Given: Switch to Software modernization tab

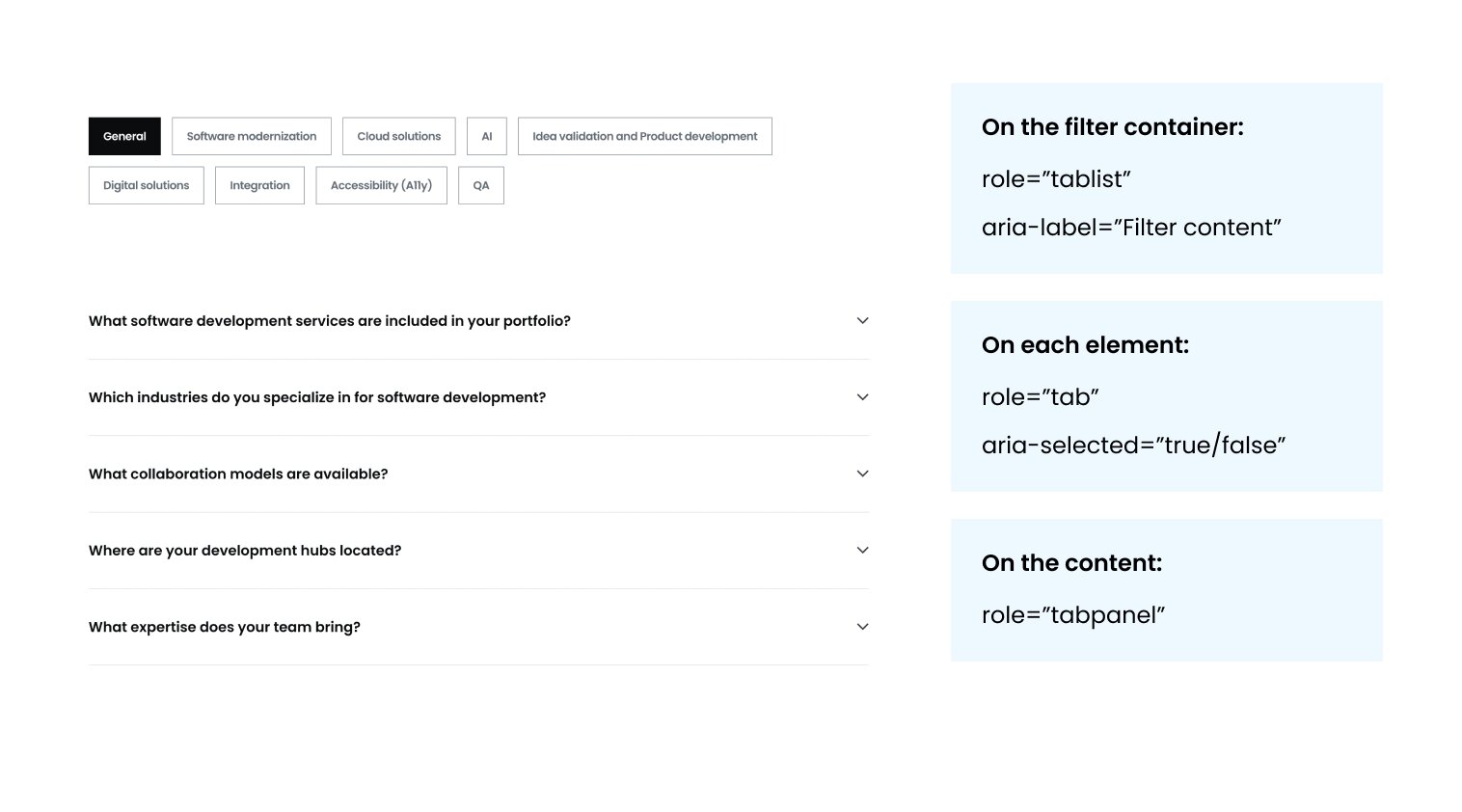Looking at the screenshot, I should click(252, 136).
